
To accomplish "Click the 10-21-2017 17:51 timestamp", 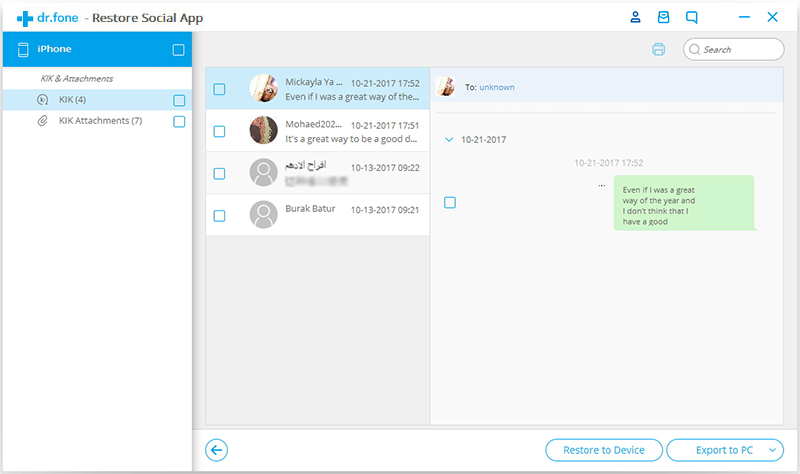I will [x=385, y=126].
